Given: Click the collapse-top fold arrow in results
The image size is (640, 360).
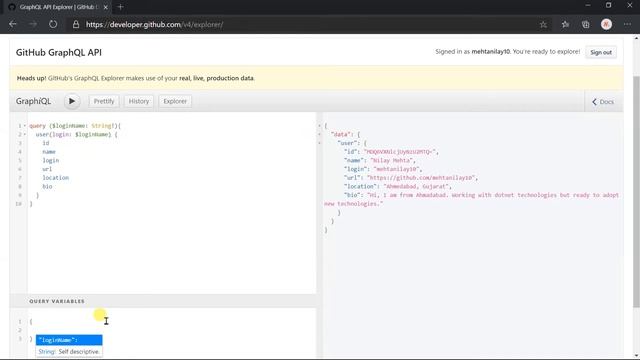Looking at the screenshot, I should tap(319, 126).
